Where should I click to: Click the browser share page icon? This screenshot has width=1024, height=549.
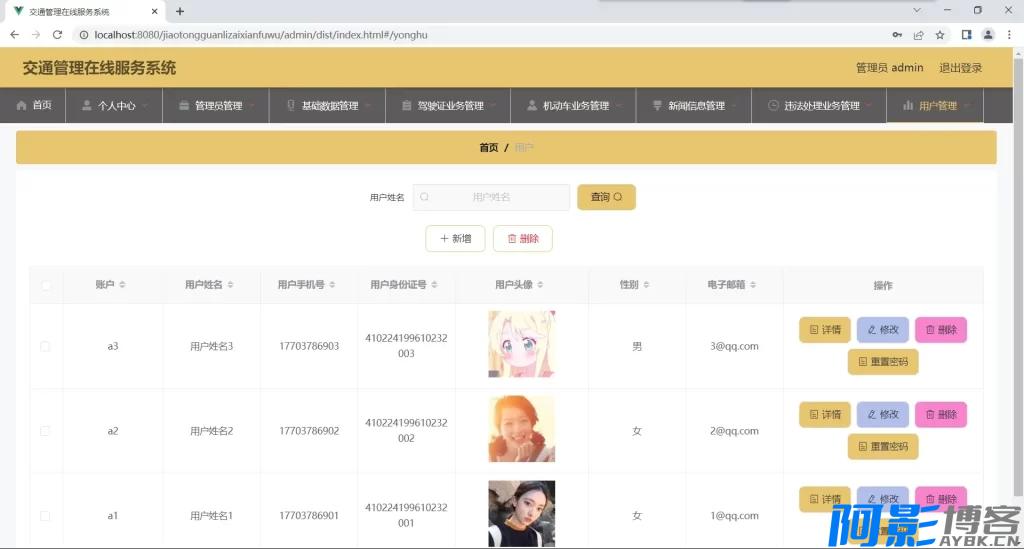pos(918,34)
